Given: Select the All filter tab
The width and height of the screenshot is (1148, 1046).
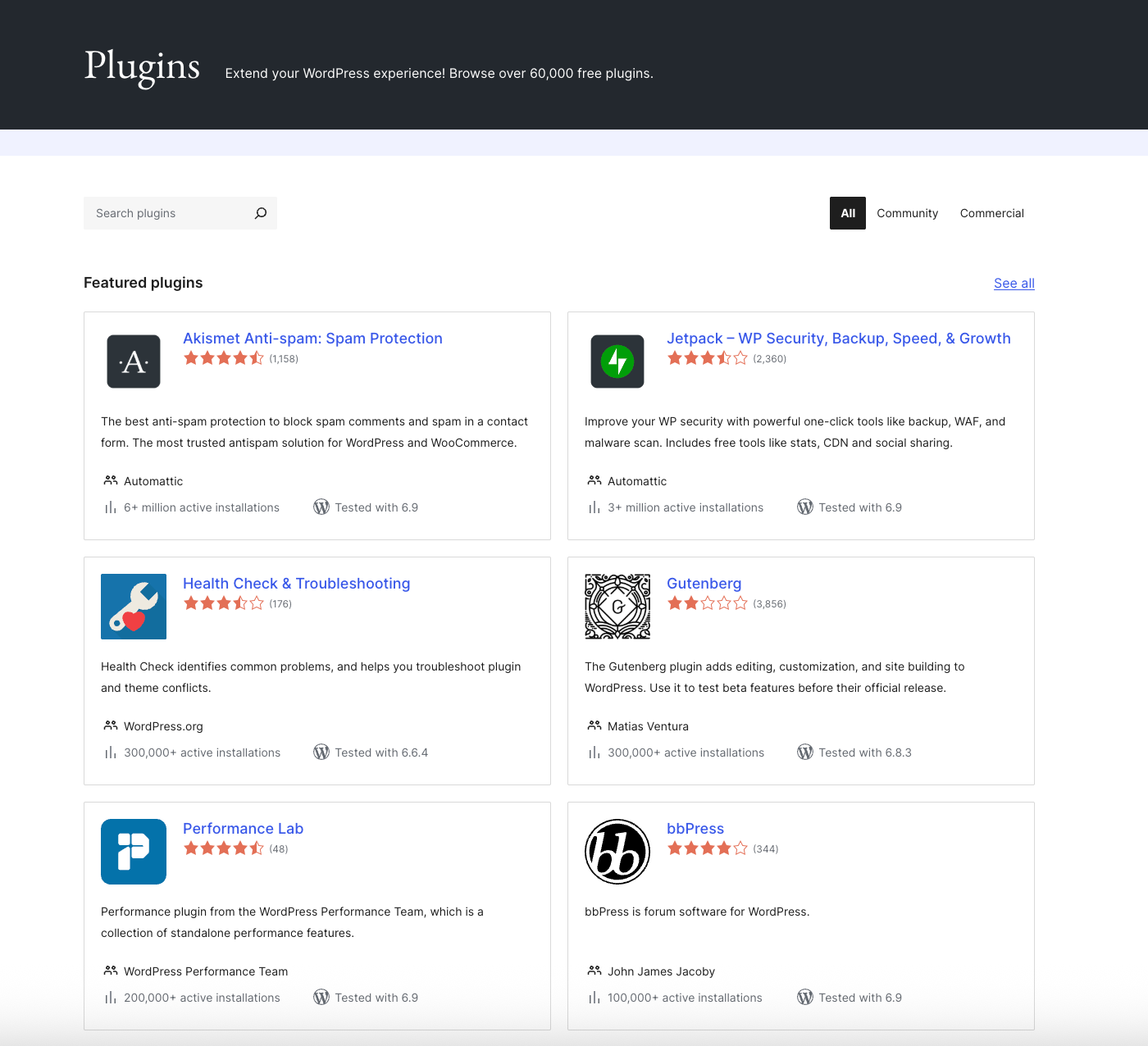Looking at the screenshot, I should (847, 212).
